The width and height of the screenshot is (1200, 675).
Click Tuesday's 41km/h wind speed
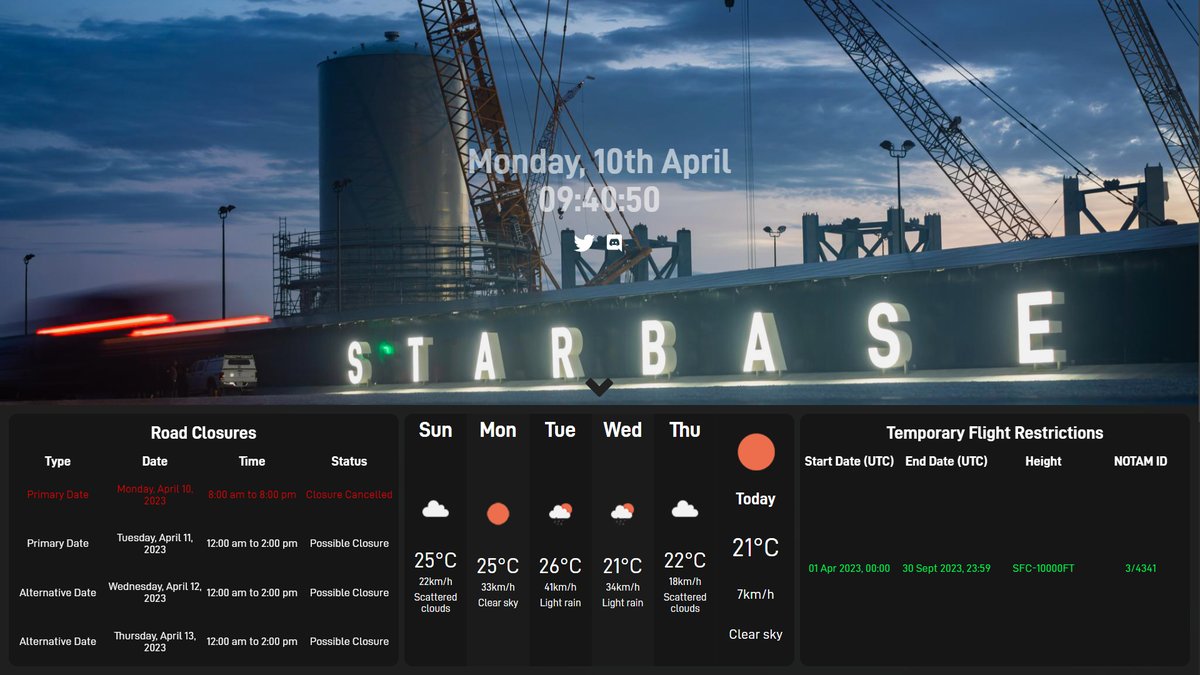coord(560,588)
